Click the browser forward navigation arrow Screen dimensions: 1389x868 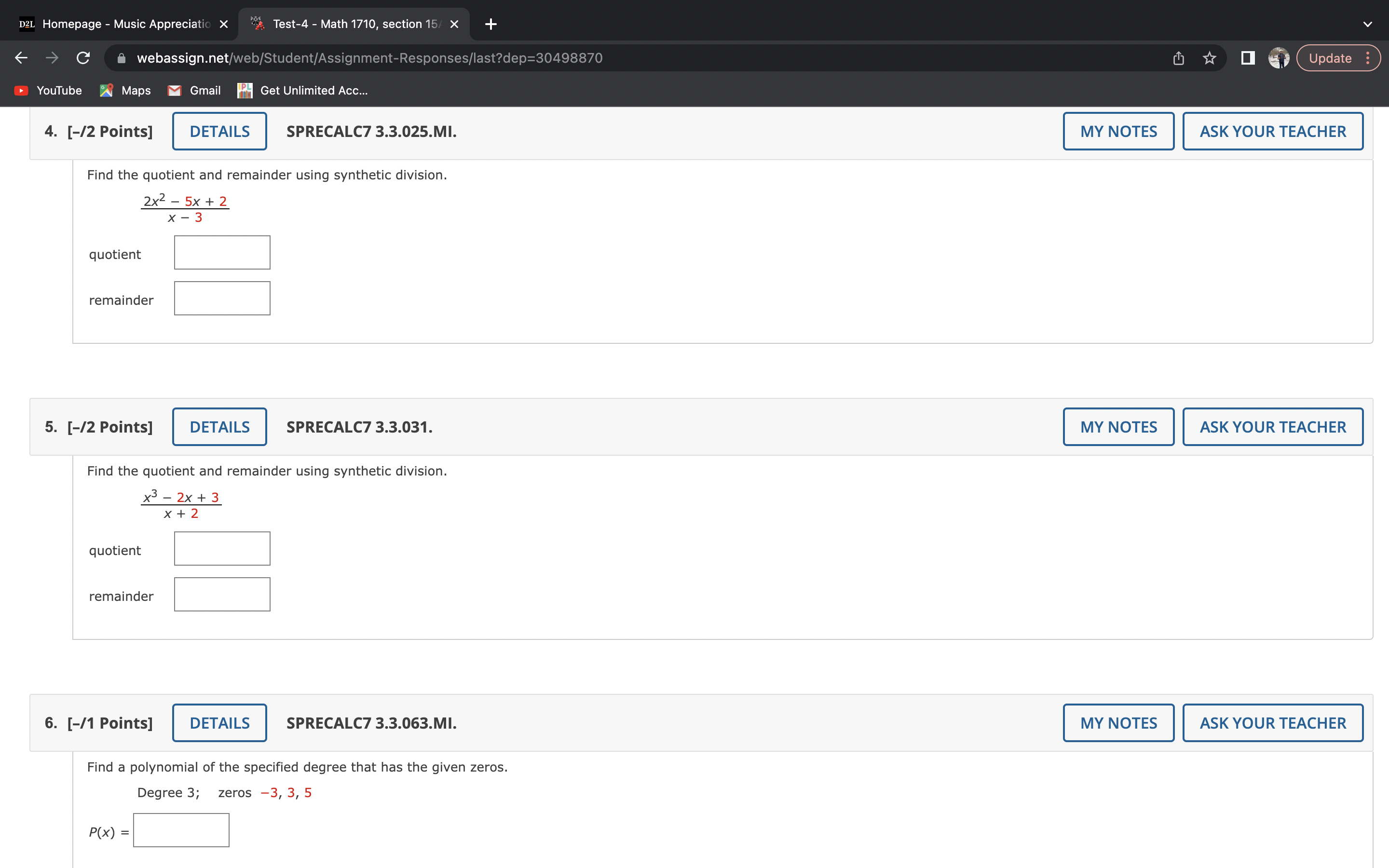[52, 57]
